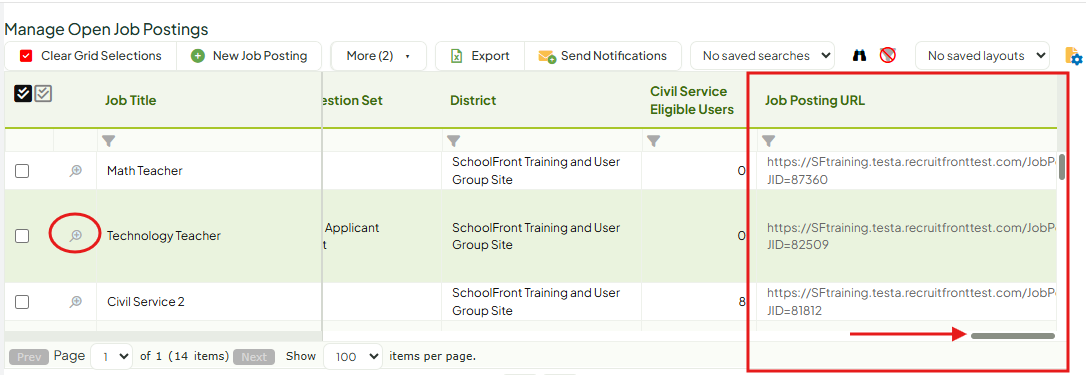The height and width of the screenshot is (375, 1086).
Task: Sort by the District column header
Action: 473,101
